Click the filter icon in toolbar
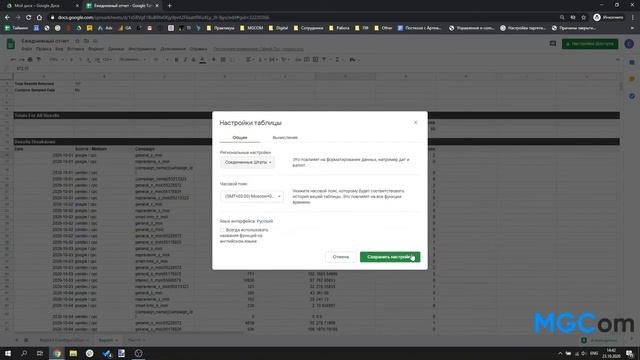This screenshot has height=360, width=640. click(324, 60)
